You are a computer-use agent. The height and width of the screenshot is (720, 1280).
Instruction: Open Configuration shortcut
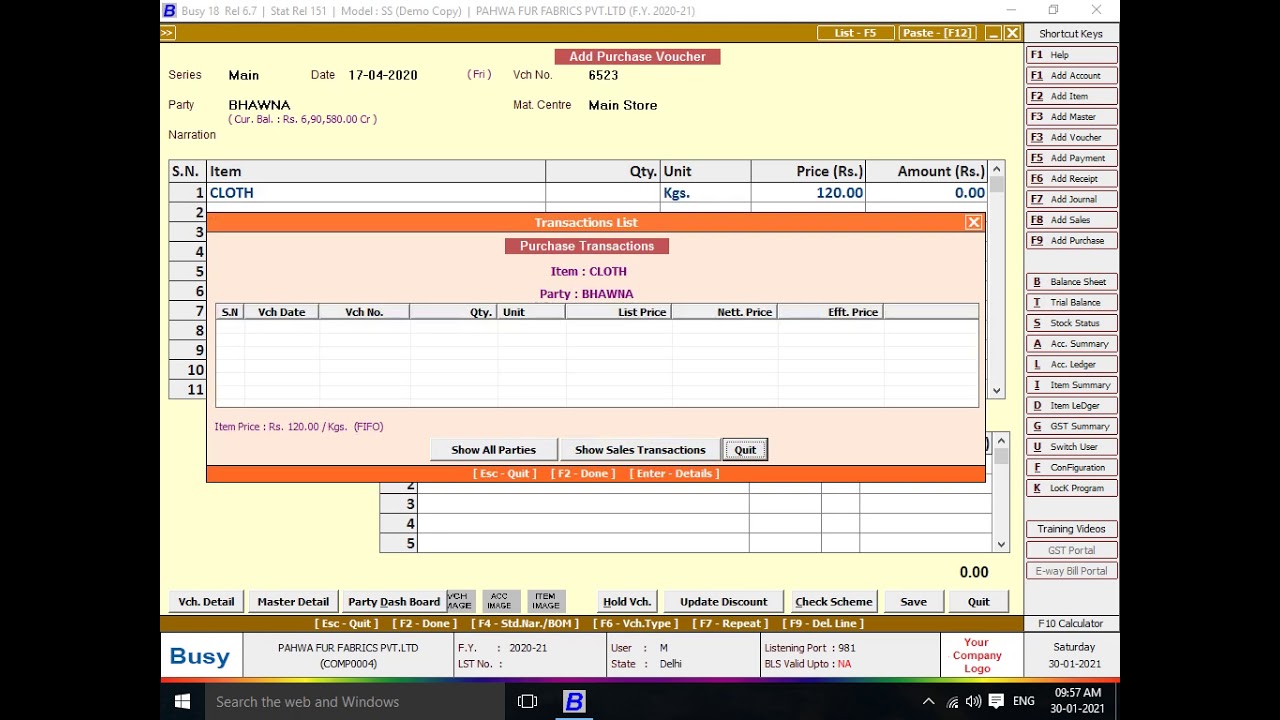coord(1072,467)
